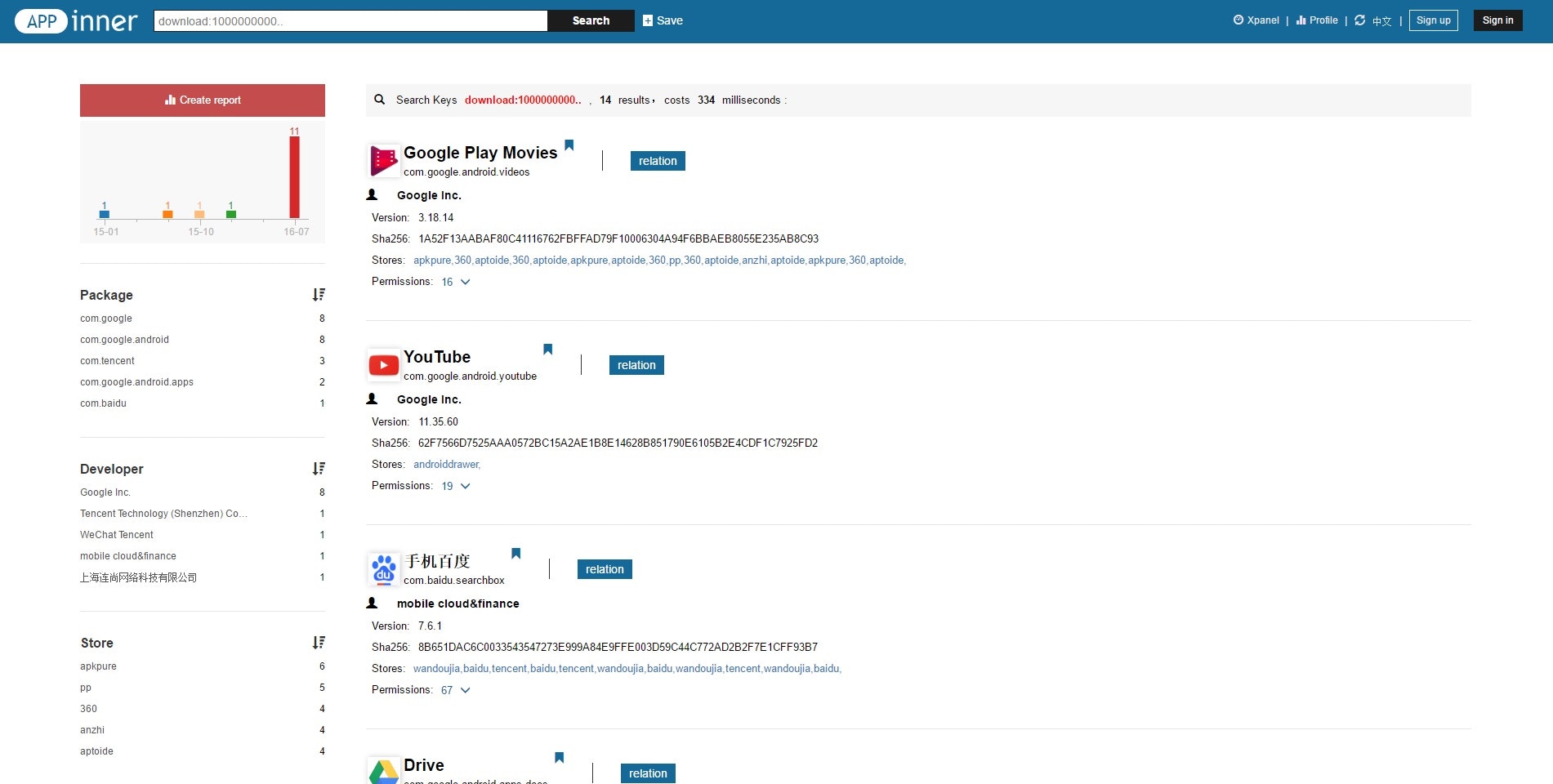The height and width of the screenshot is (784, 1553).
Task: Open androiddrawer store link for YouTube
Action: coord(446,465)
